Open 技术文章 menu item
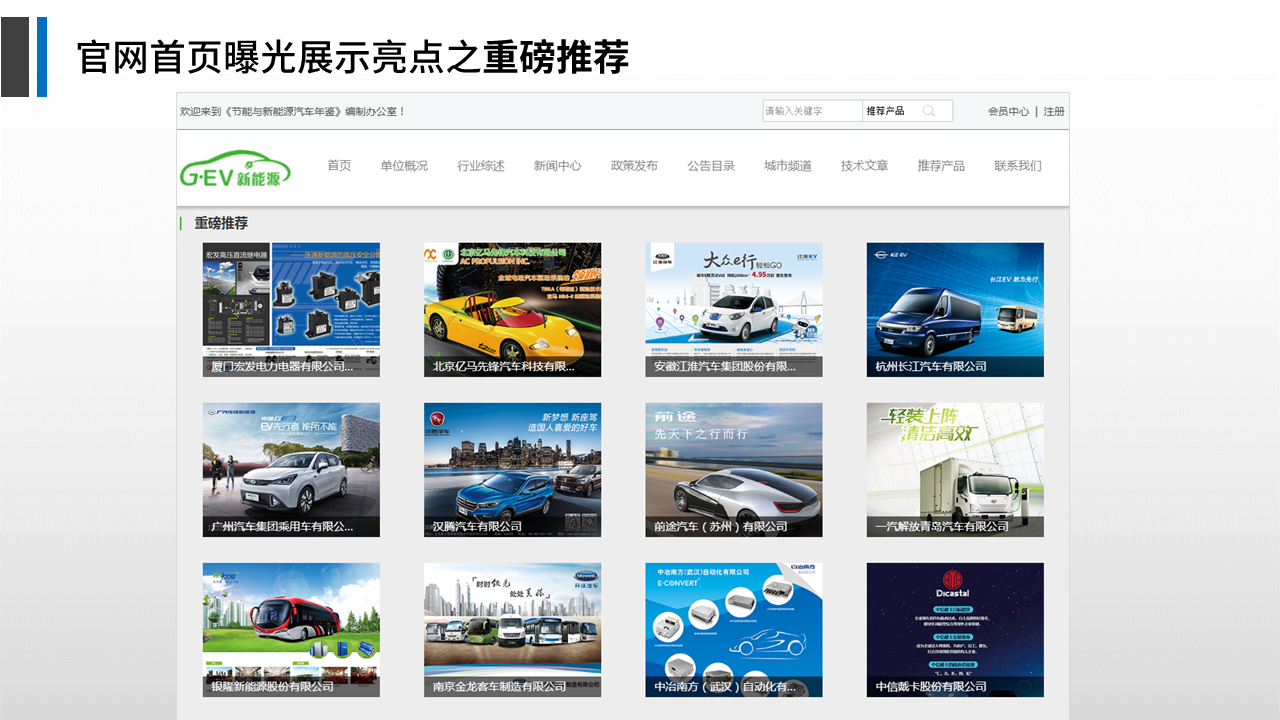The height and width of the screenshot is (720, 1280). point(864,166)
